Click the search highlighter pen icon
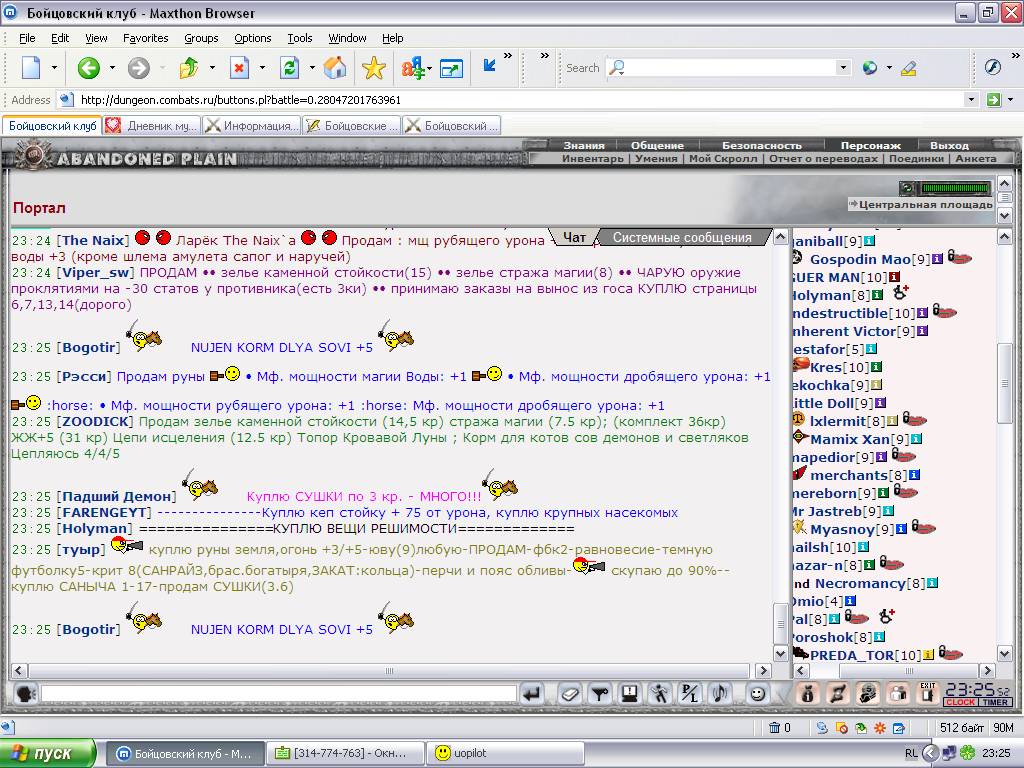This screenshot has height=768, width=1024. [908, 67]
